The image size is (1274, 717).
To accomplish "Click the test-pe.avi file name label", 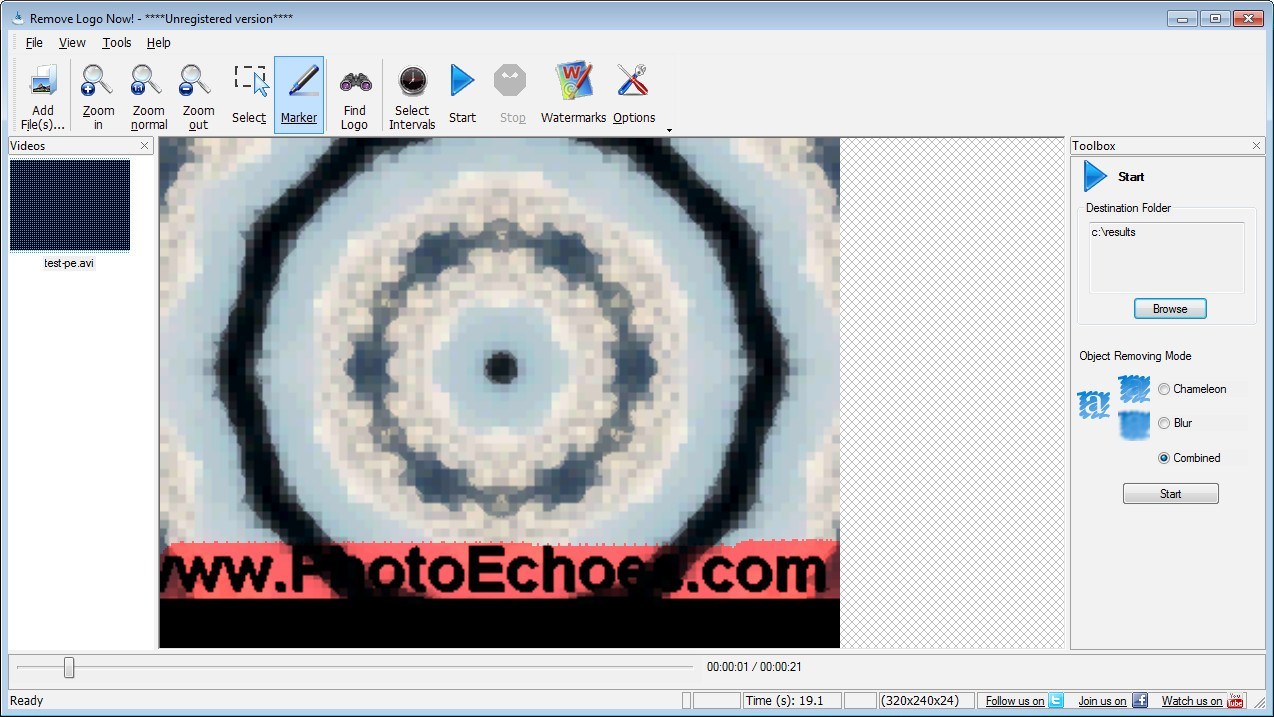I will (69, 264).
